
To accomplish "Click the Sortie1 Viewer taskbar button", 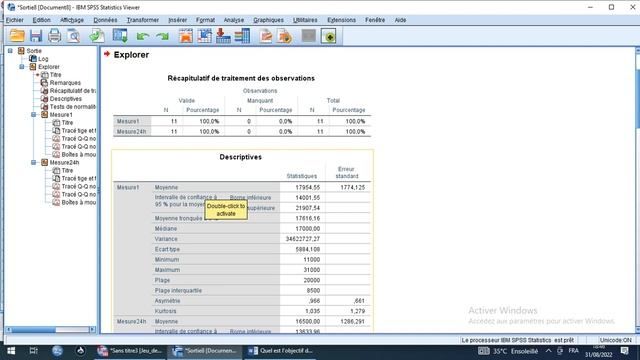I will (x=205, y=351).
